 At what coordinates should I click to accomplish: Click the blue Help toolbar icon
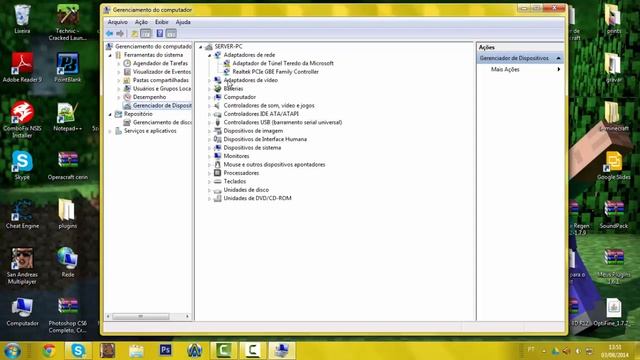click(160, 33)
